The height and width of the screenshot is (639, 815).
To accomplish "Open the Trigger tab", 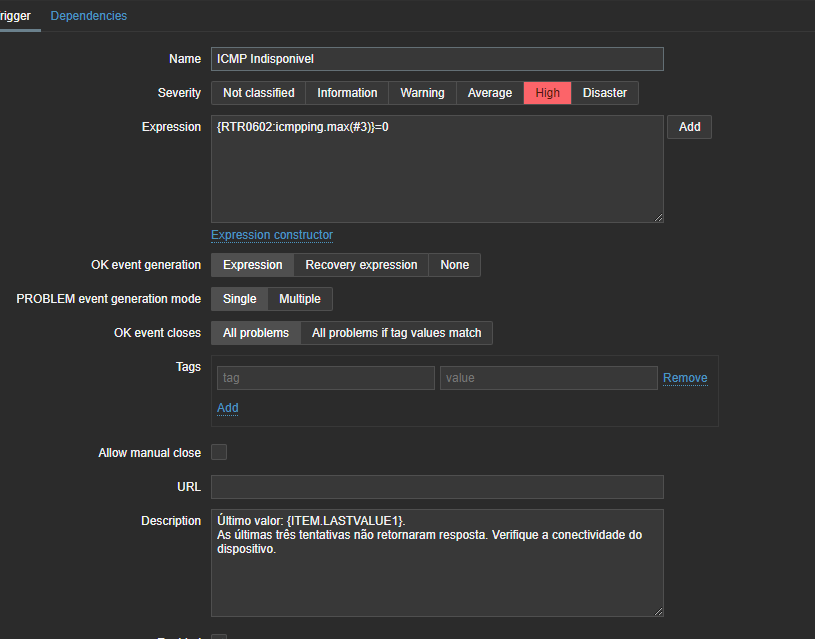I will click(16, 16).
